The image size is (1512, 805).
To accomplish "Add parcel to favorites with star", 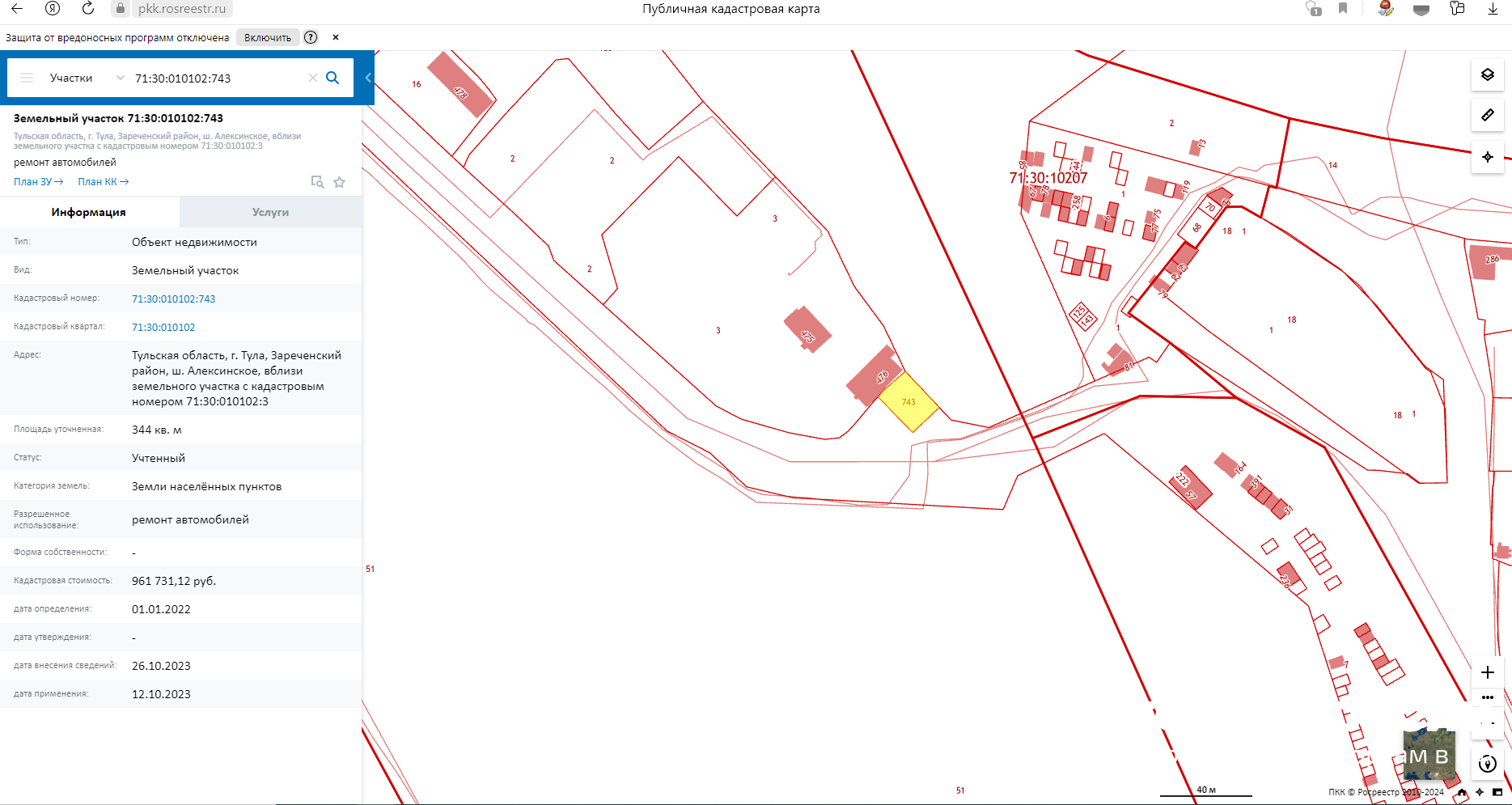I will tap(340, 182).
